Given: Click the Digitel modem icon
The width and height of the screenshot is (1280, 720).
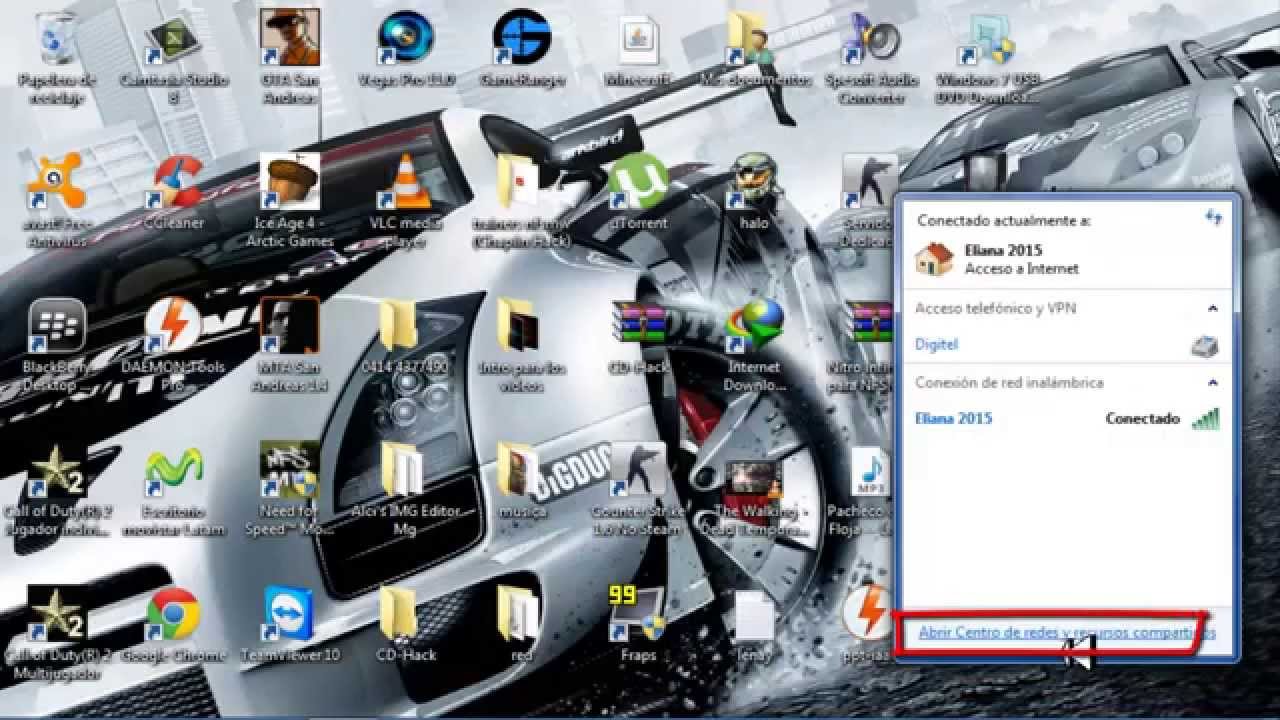Looking at the screenshot, I should (1205, 346).
